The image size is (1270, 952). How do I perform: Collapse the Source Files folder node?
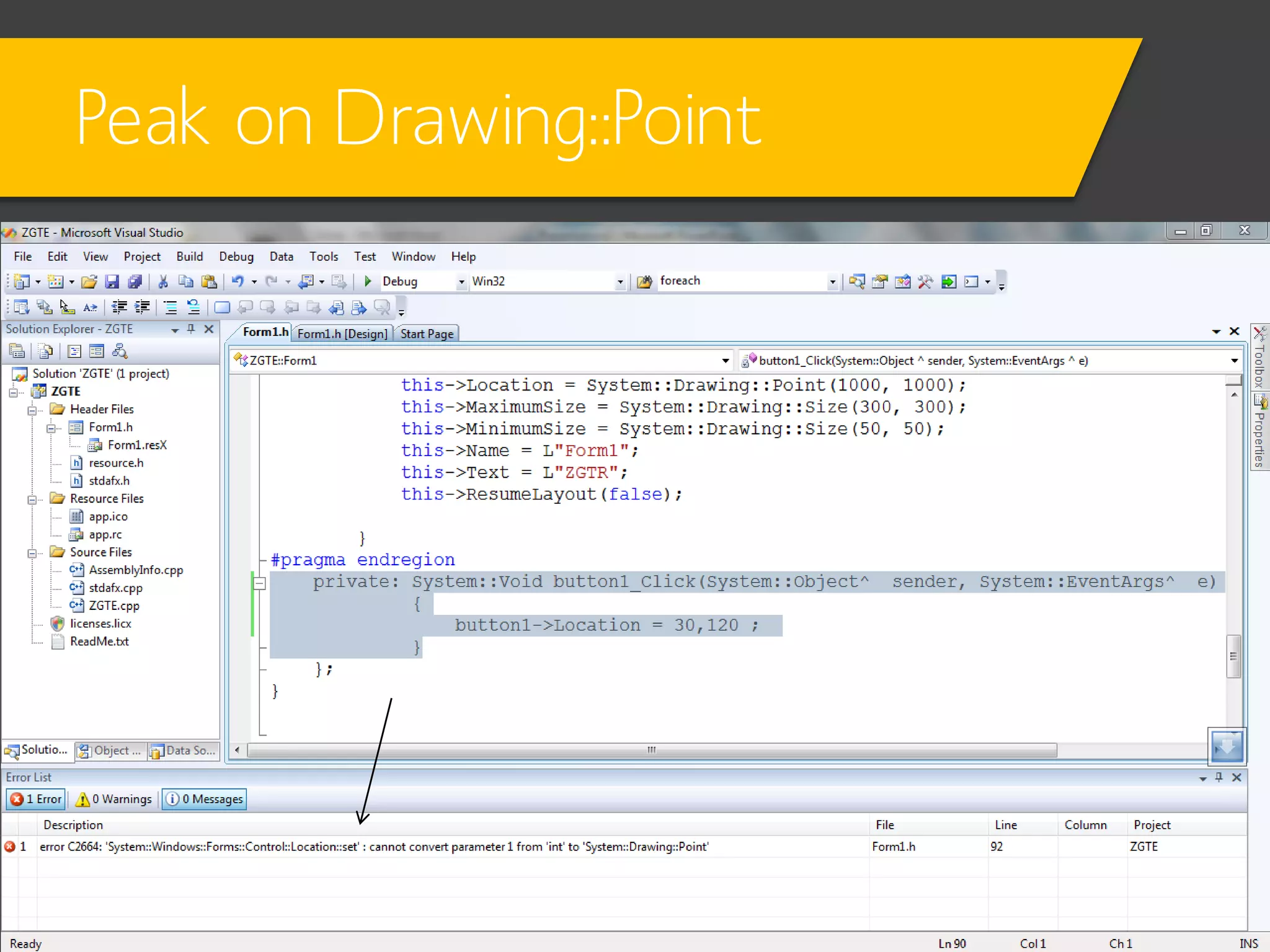(32, 553)
